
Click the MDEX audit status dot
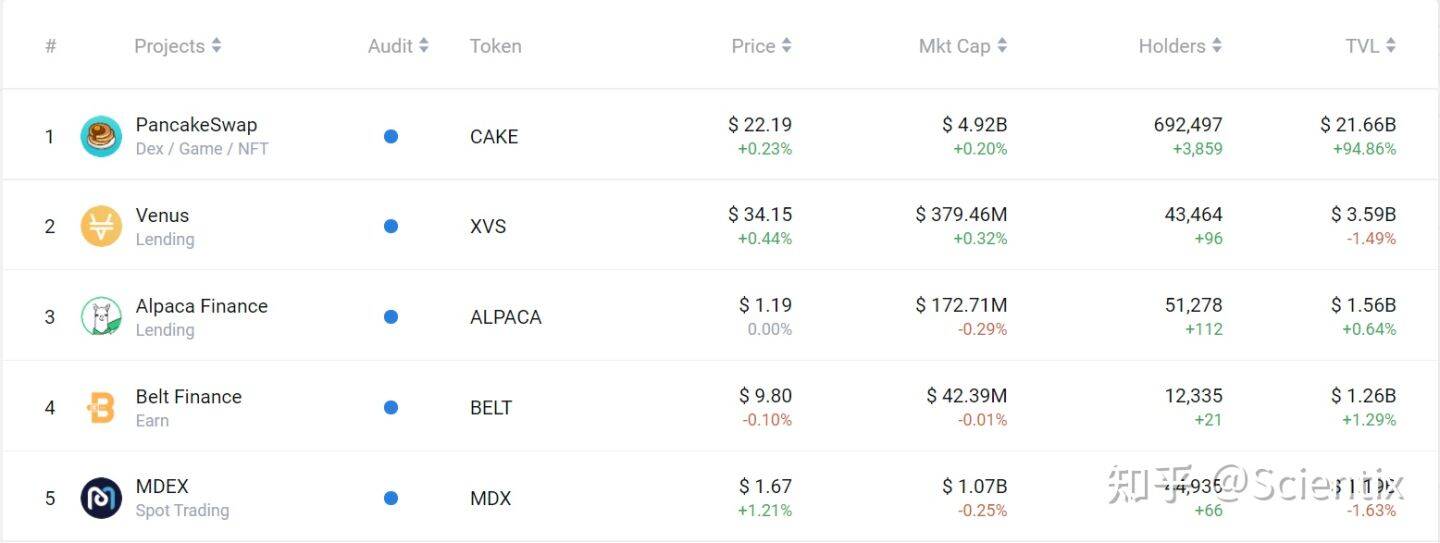coord(391,498)
